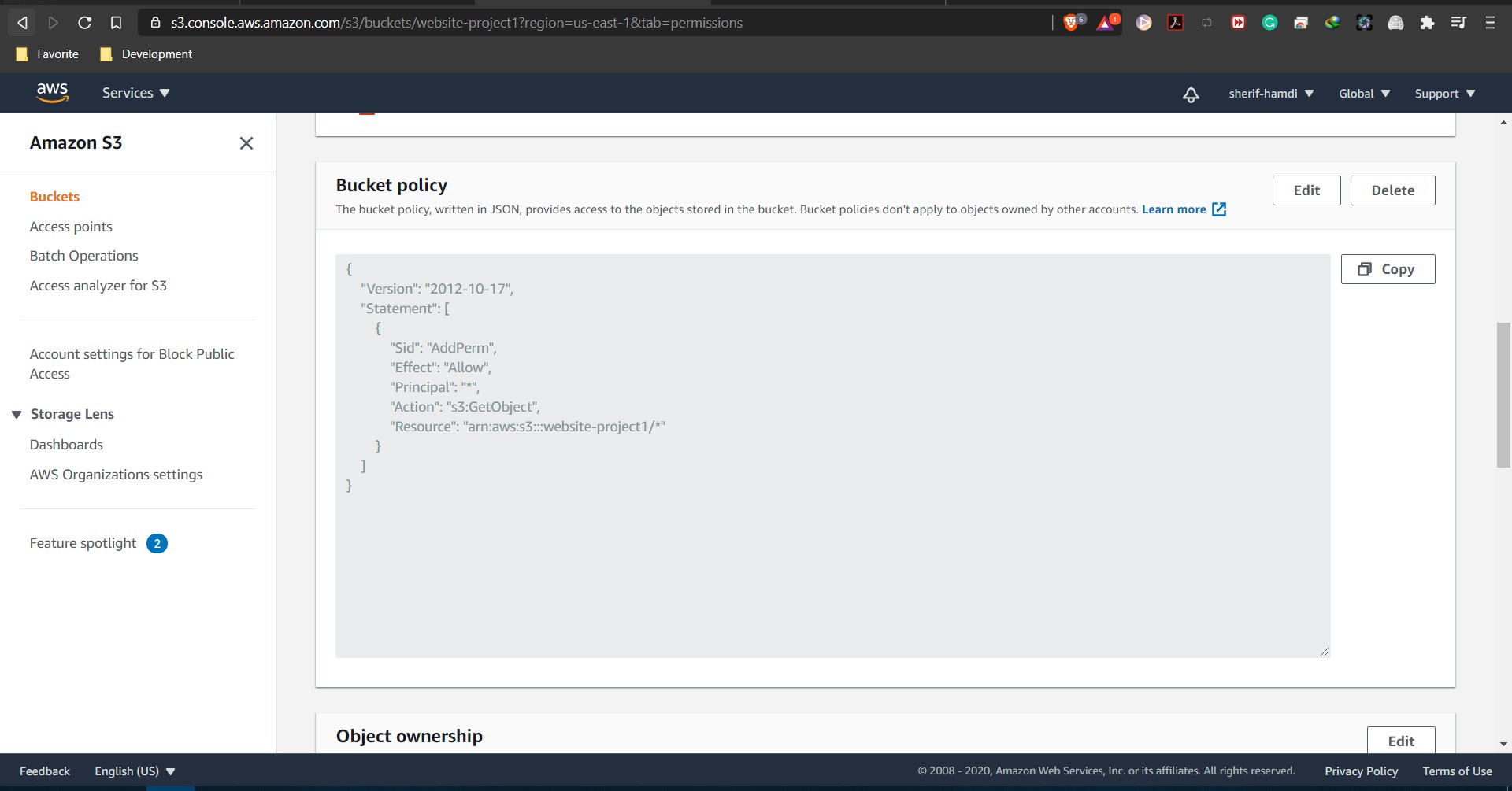The image size is (1512, 791).
Task: Close the Amazon S3 navigation panel
Action: [246, 143]
